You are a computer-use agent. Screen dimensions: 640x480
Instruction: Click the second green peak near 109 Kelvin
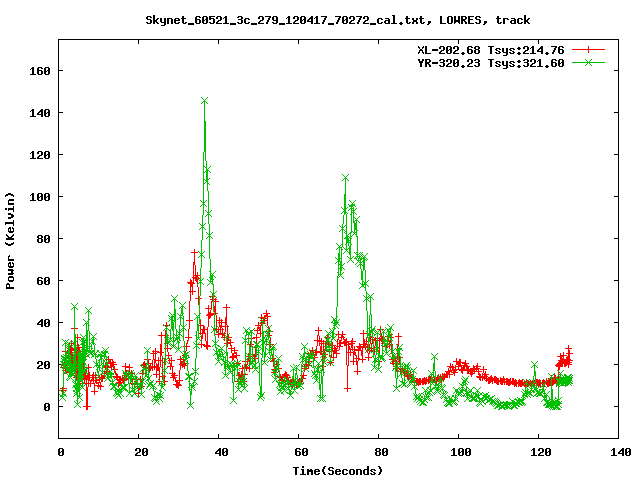(x=345, y=178)
